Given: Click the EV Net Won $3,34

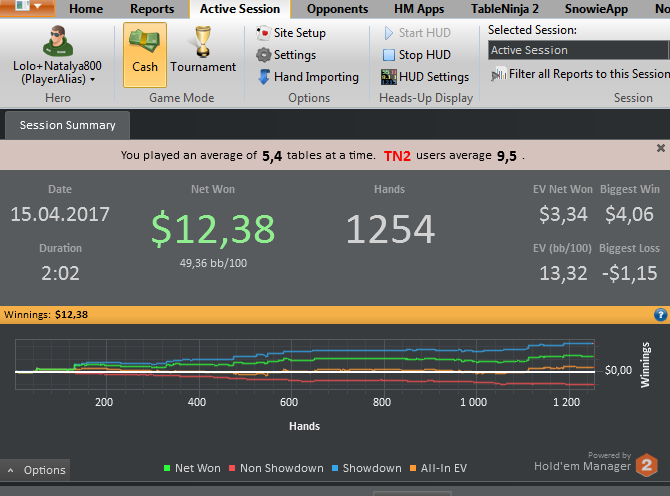Looking at the screenshot, I should (x=563, y=214).
